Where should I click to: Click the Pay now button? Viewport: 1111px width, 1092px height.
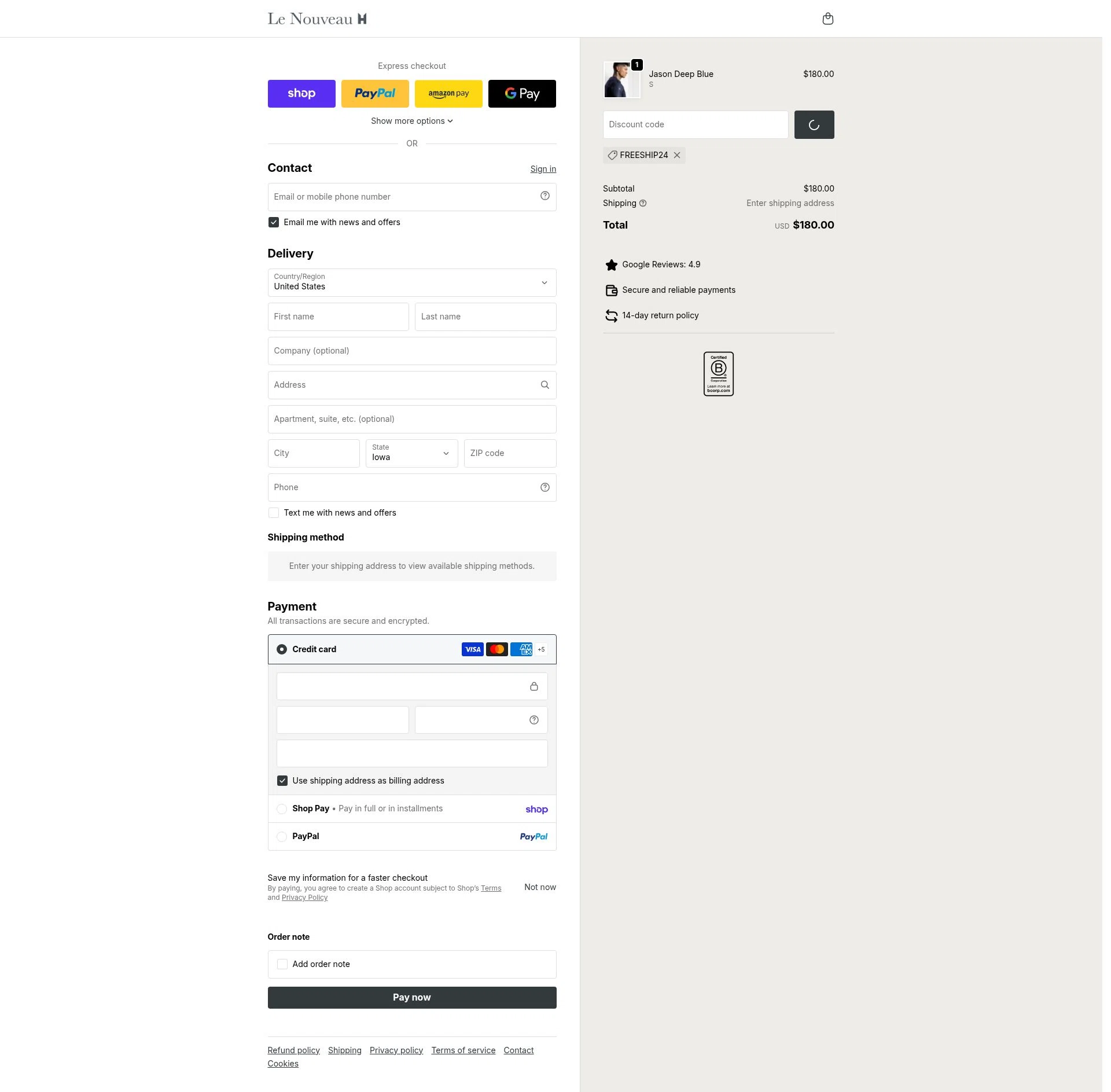pyautogui.click(x=412, y=998)
